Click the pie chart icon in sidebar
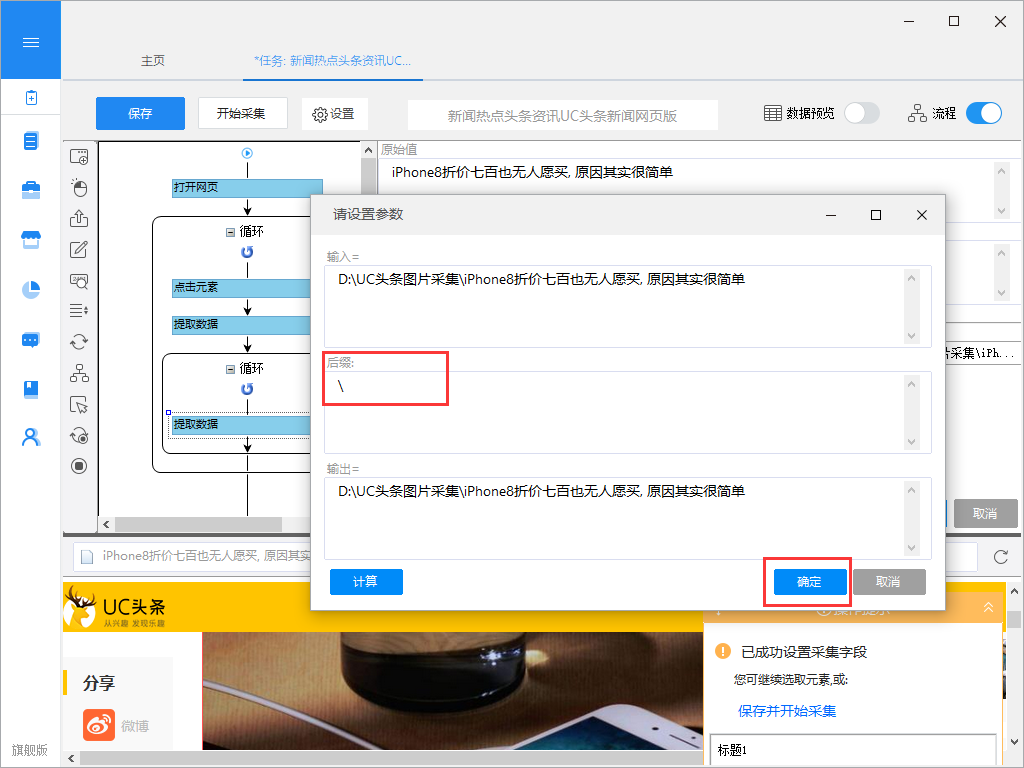This screenshot has width=1024, height=768. click(31, 289)
